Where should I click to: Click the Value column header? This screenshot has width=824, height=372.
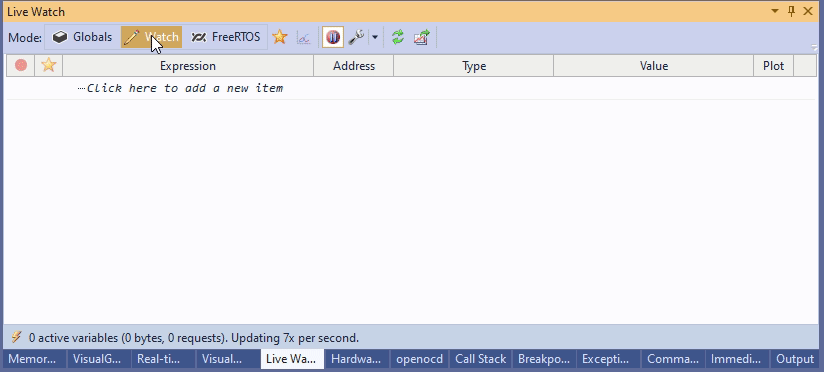(654, 66)
